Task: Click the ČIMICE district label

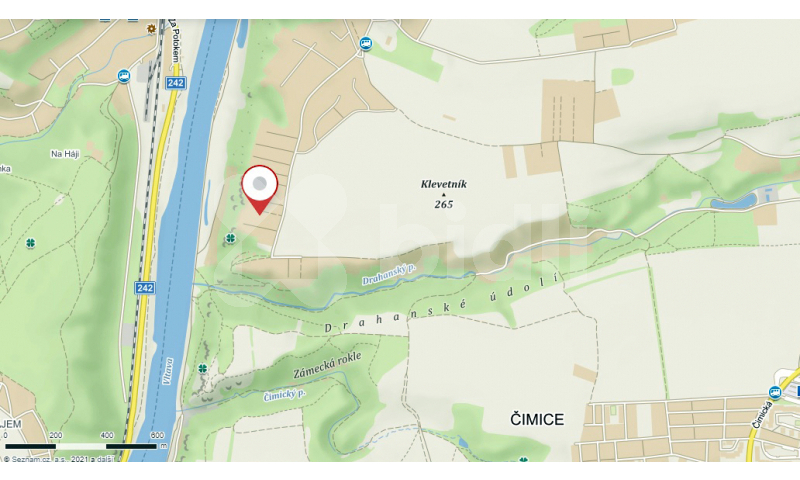Action: coord(537,420)
